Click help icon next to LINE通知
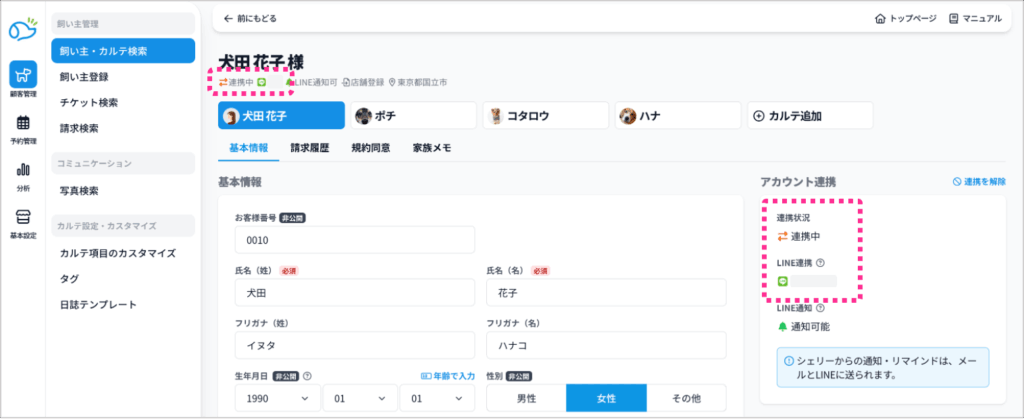Screen dimensions: 1024x419 [x=821, y=308]
